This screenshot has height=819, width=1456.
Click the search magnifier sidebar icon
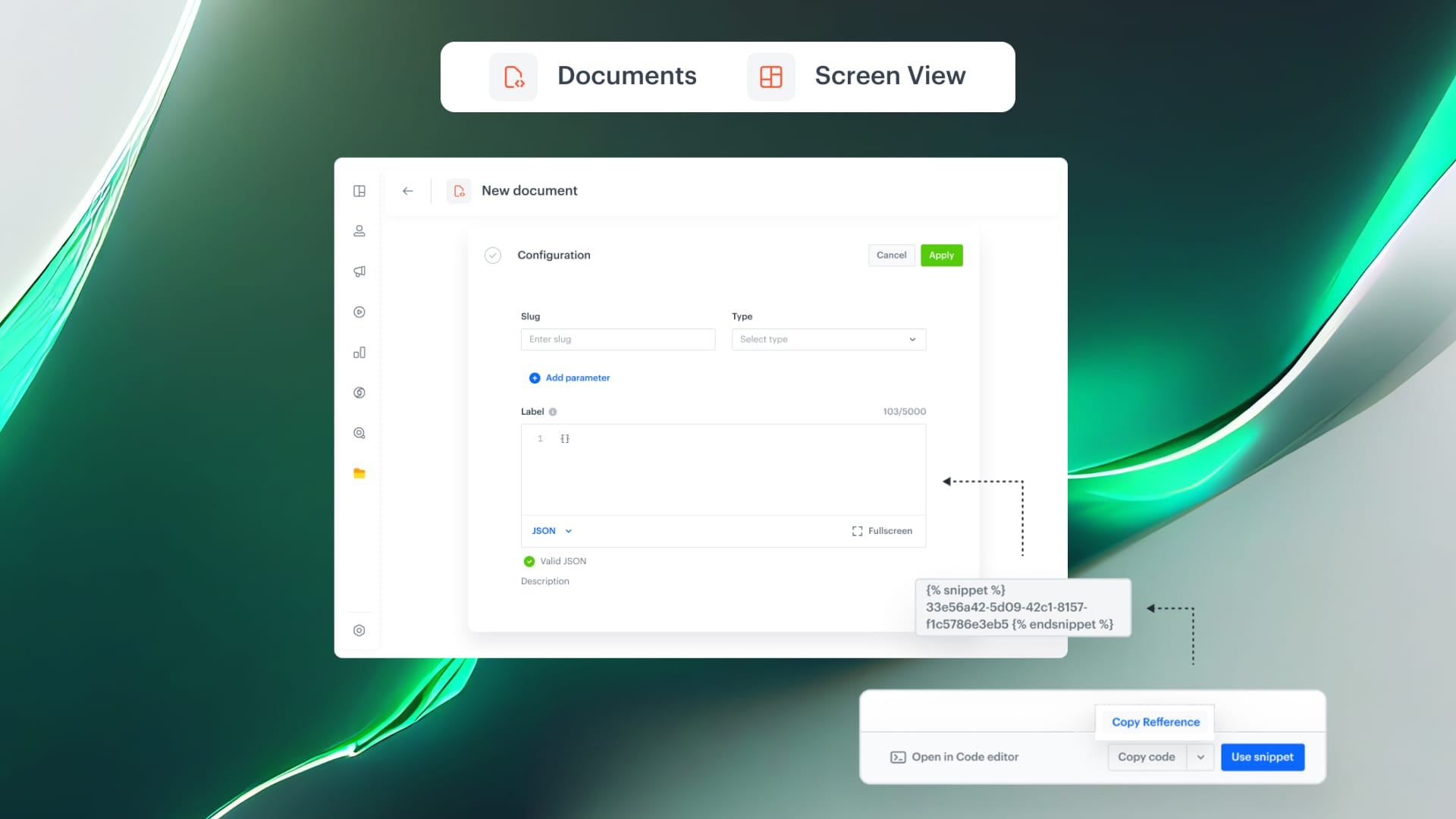click(x=359, y=433)
